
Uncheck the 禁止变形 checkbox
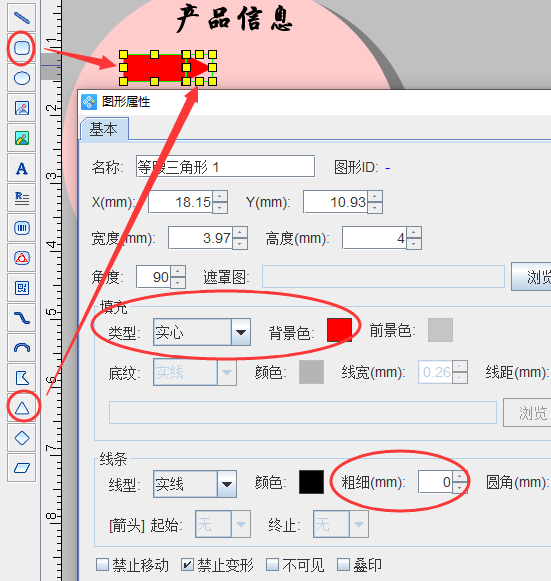pyautogui.click(x=187, y=565)
